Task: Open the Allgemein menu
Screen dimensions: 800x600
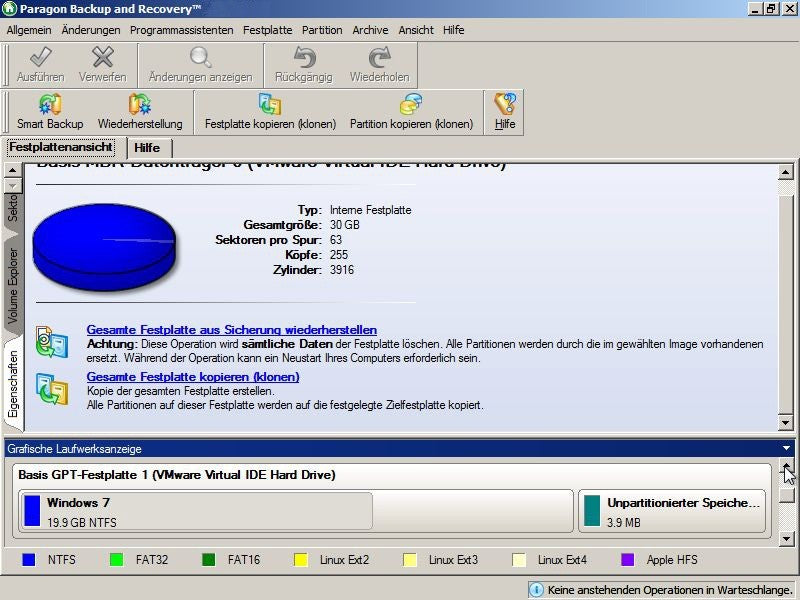Action: point(29,30)
